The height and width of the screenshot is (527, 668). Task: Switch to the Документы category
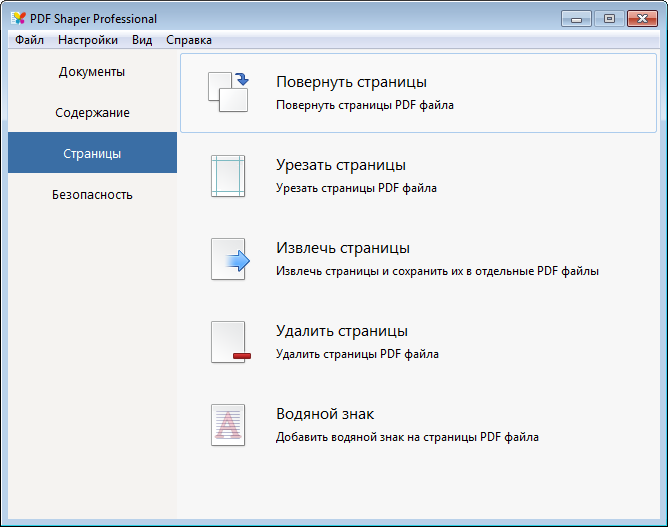point(92,72)
